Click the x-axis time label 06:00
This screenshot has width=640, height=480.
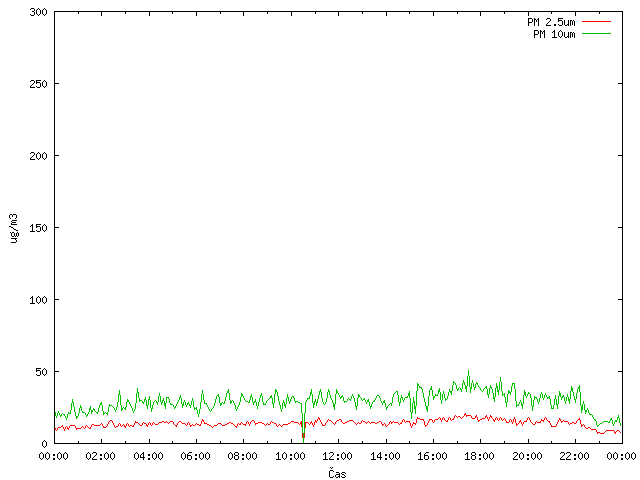click(x=196, y=456)
